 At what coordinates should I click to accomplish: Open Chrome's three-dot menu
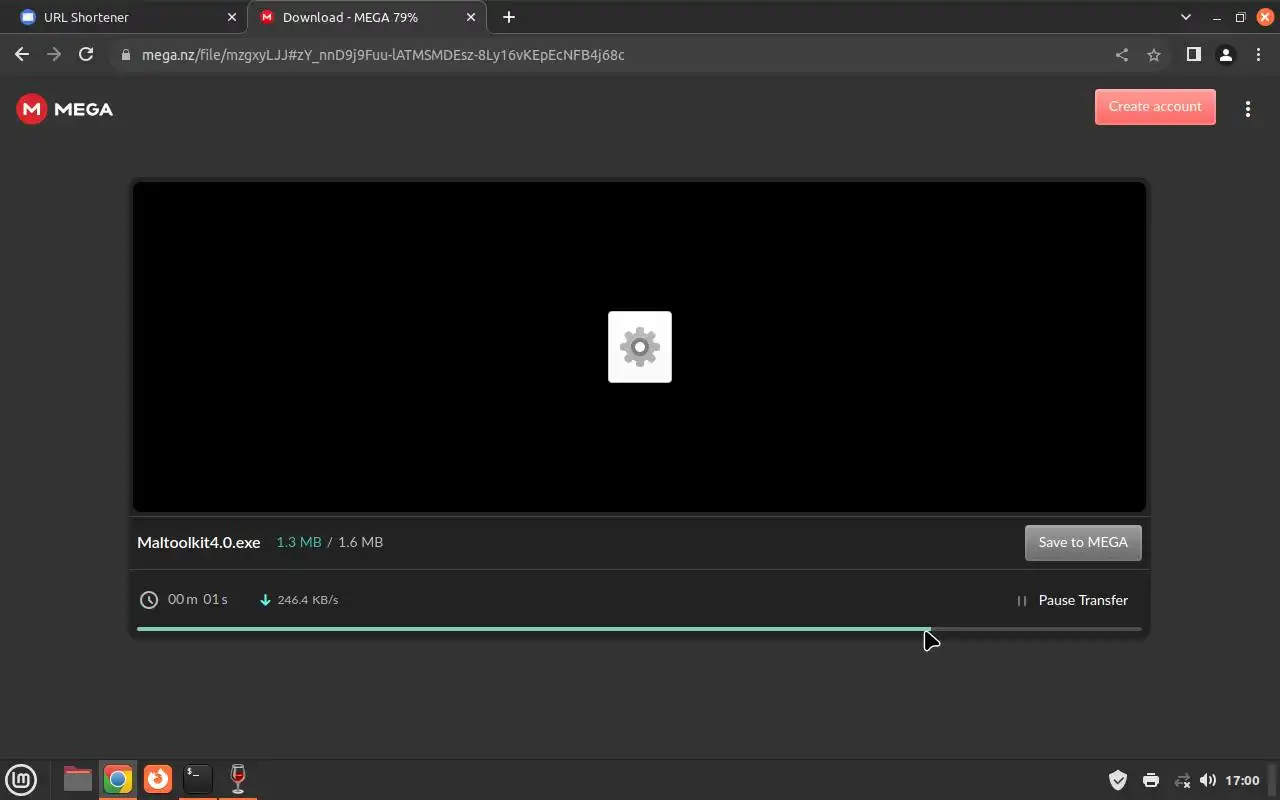(x=1258, y=55)
